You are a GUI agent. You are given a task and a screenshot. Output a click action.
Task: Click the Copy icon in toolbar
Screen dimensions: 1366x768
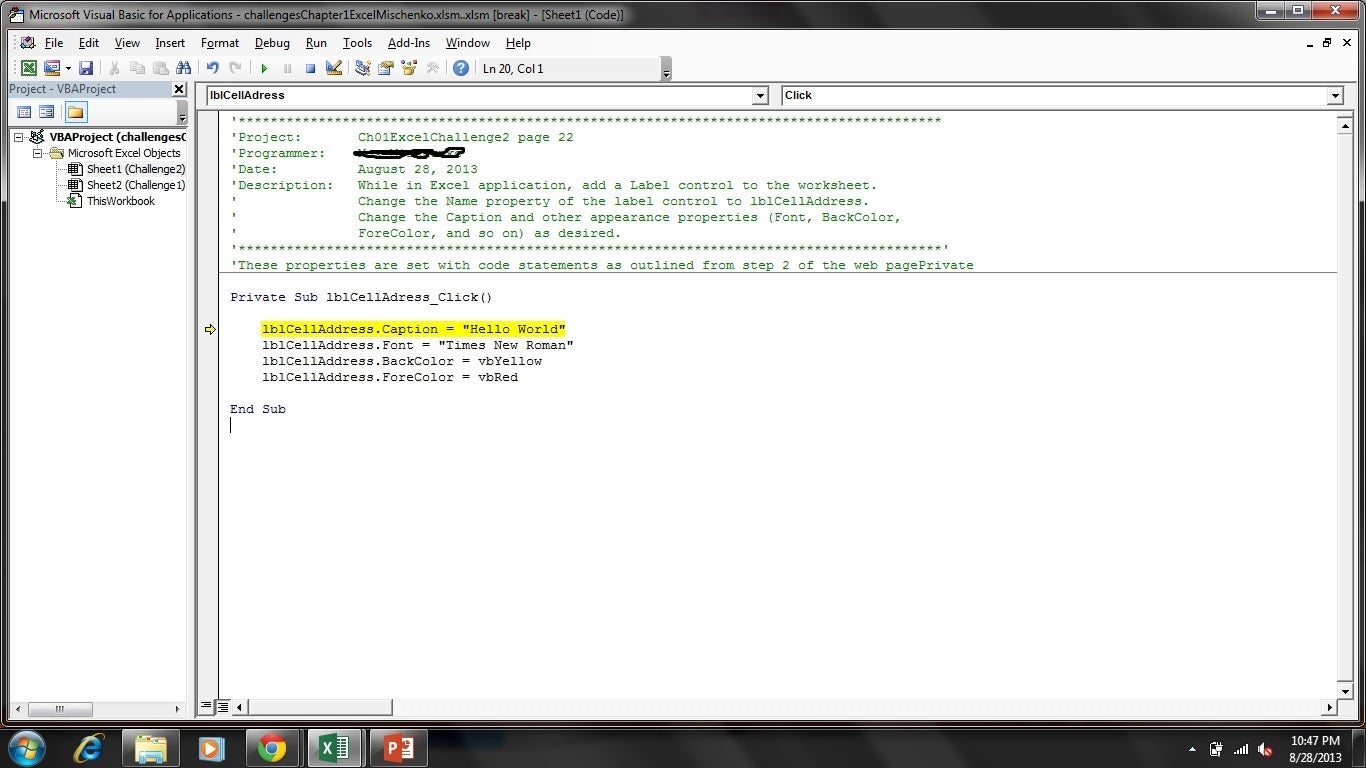pos(137,68)
